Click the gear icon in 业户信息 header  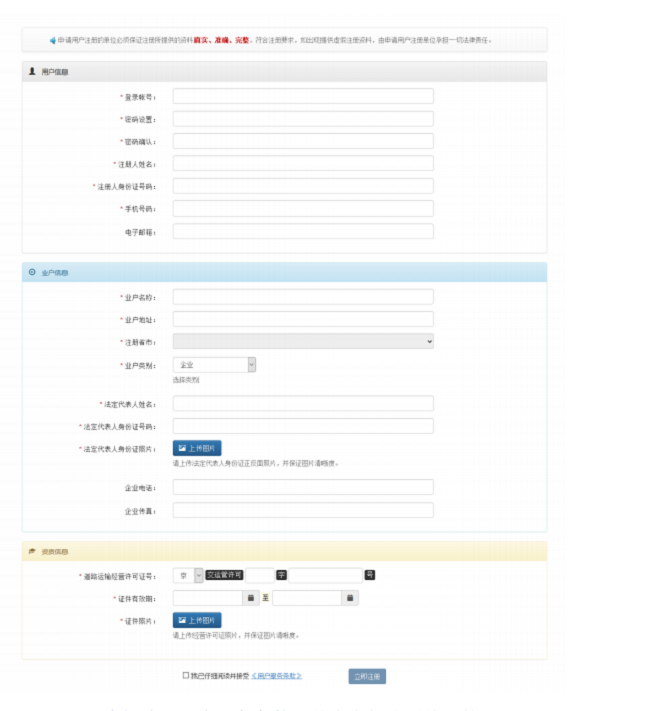click(x=32, y=272)
